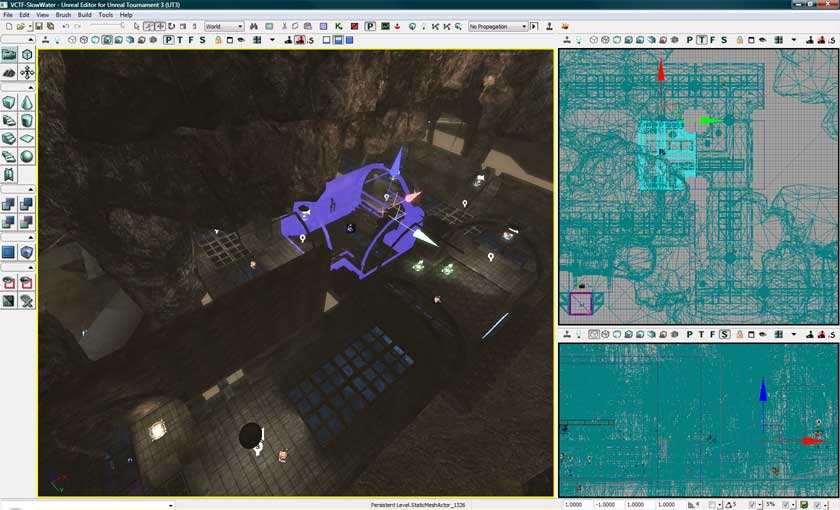The image size is (840, 510).
Task: Click play arrow button beside No Propagation
Action: [534, 26]
